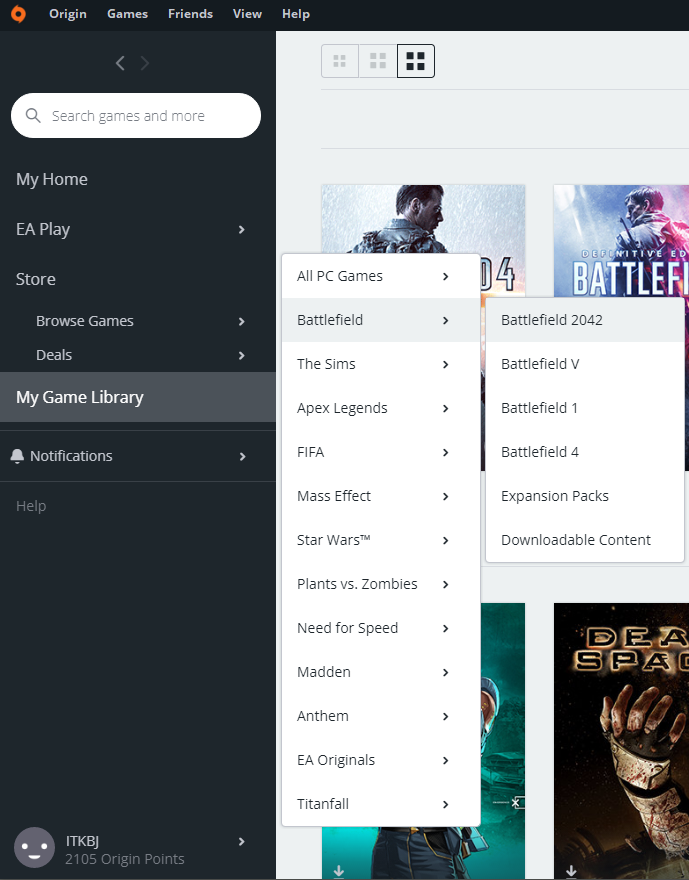
Task: Expand the Notifications chevron
Action: [242, 456]
